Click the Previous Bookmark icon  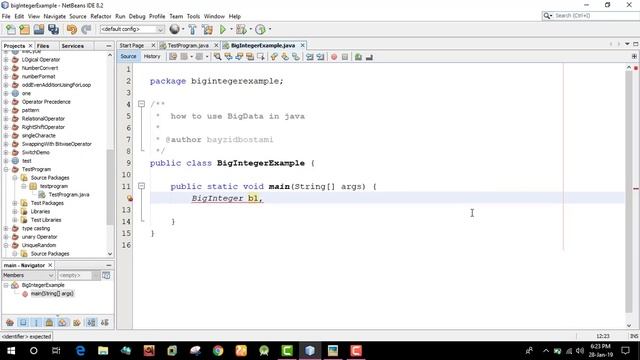tap(274, 57)
